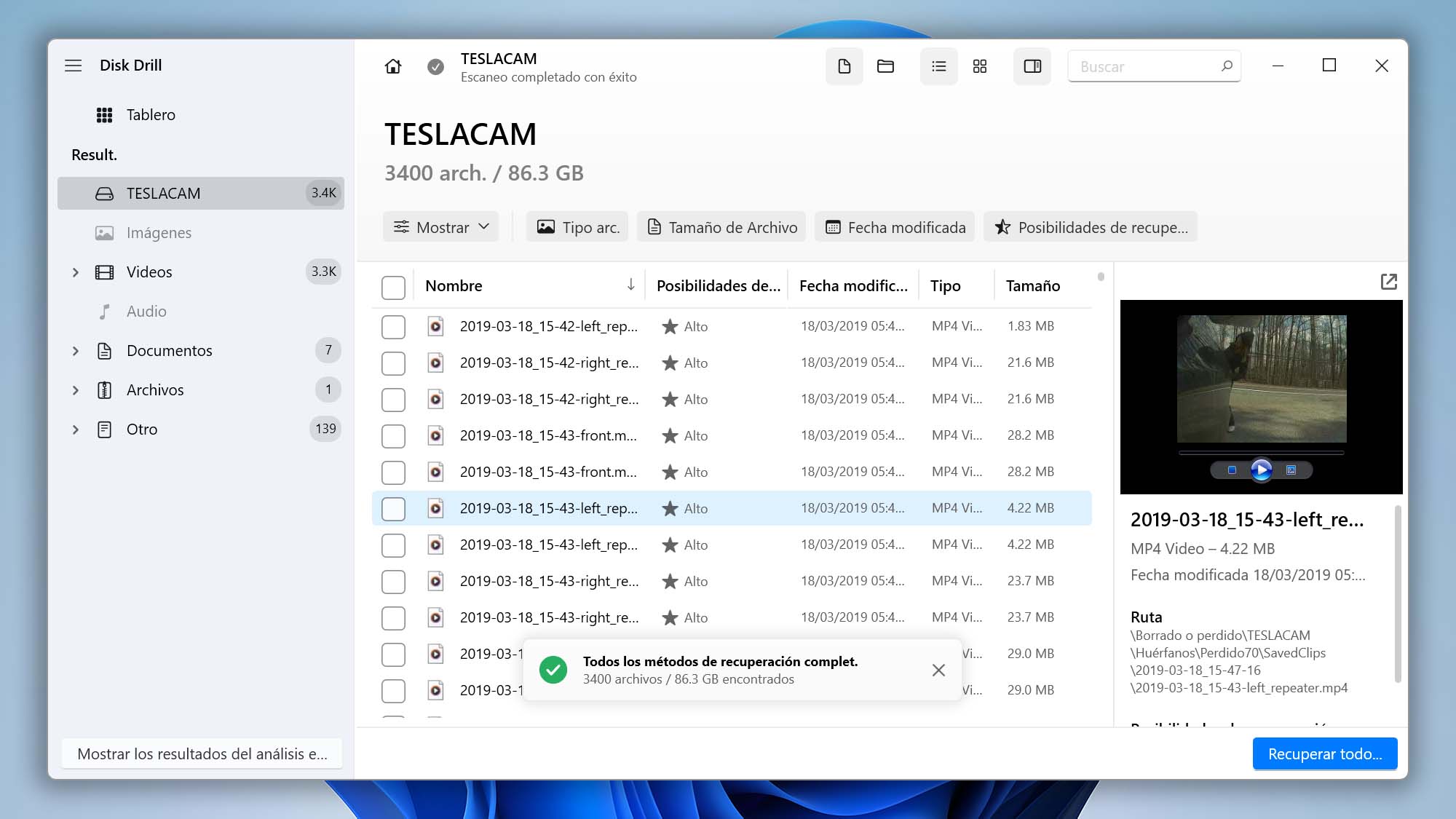Click preview file title 2019-03-18_15-43-left_re...
Screen dimensions: 1456x819
1247,520
